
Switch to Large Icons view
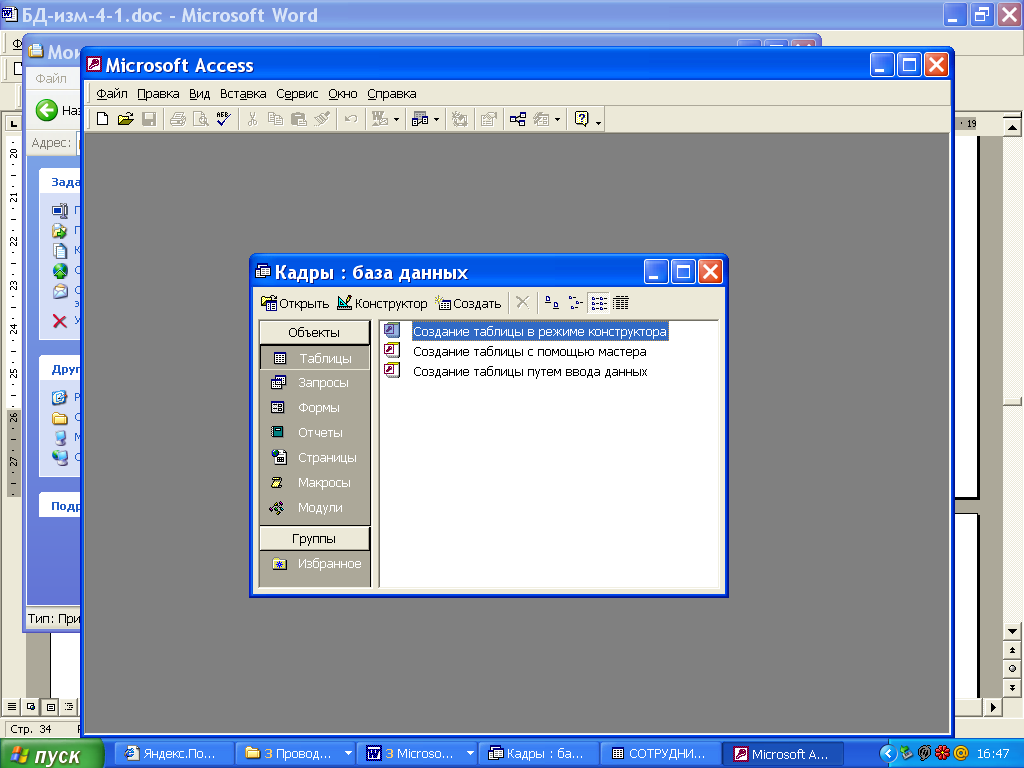click(552, 302)
